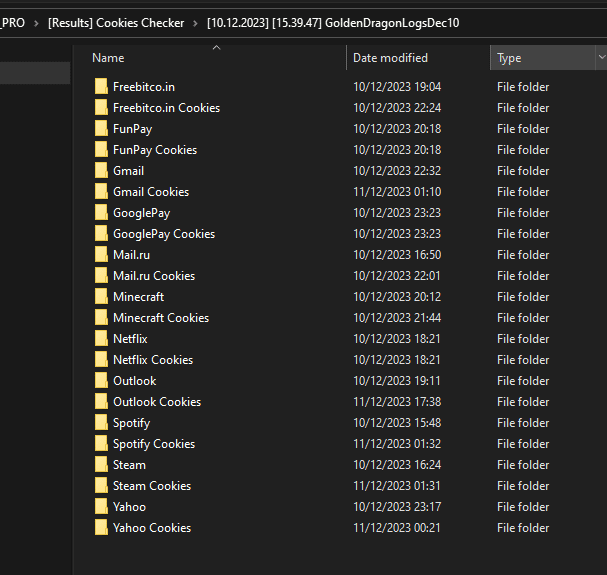The image size is (607, 575).
Task: Click the FunPay Cookies folder icon
Action: point(101,150)
